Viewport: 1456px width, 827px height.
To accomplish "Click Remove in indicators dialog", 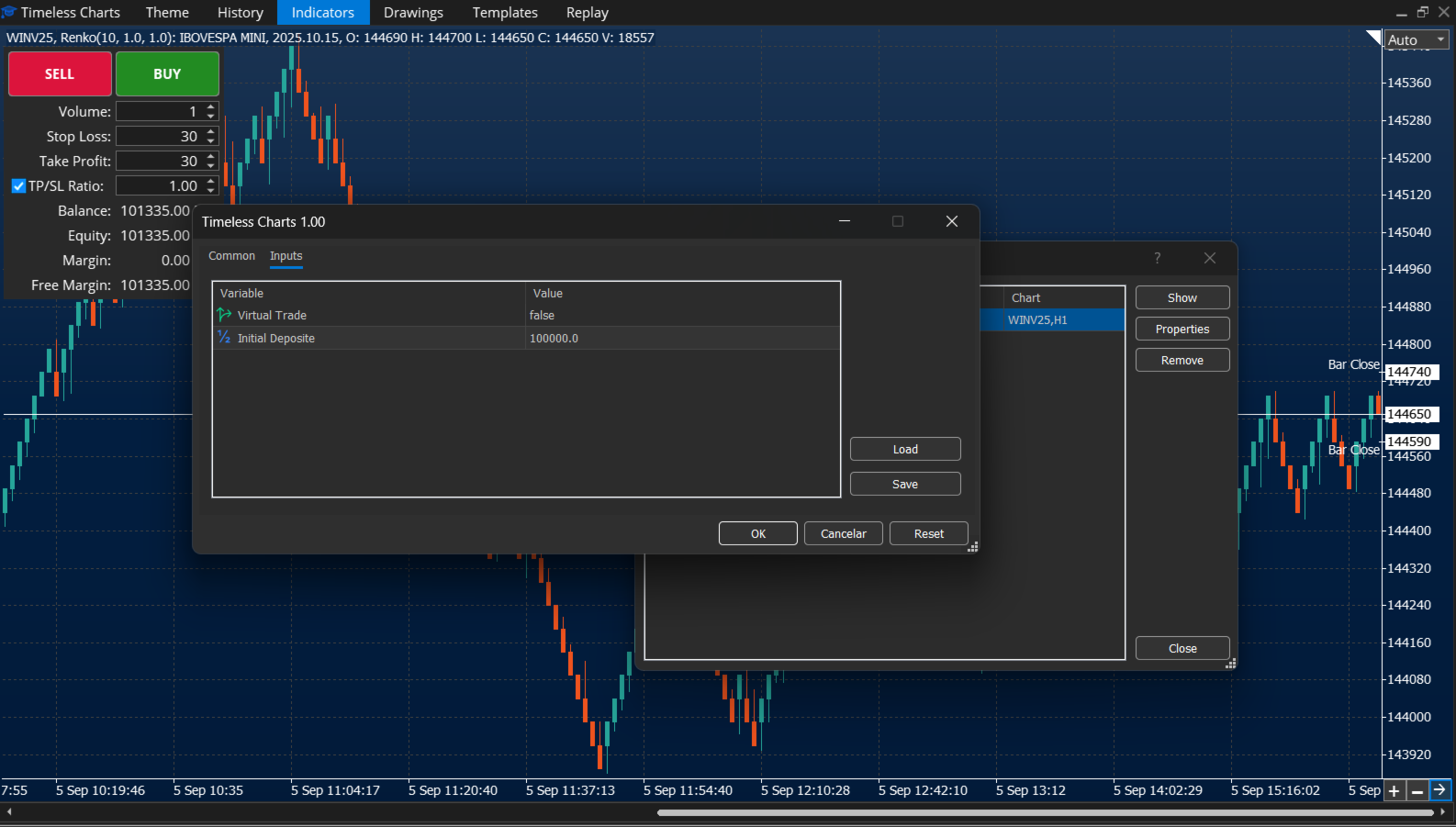I will [x=1182, y=360].
